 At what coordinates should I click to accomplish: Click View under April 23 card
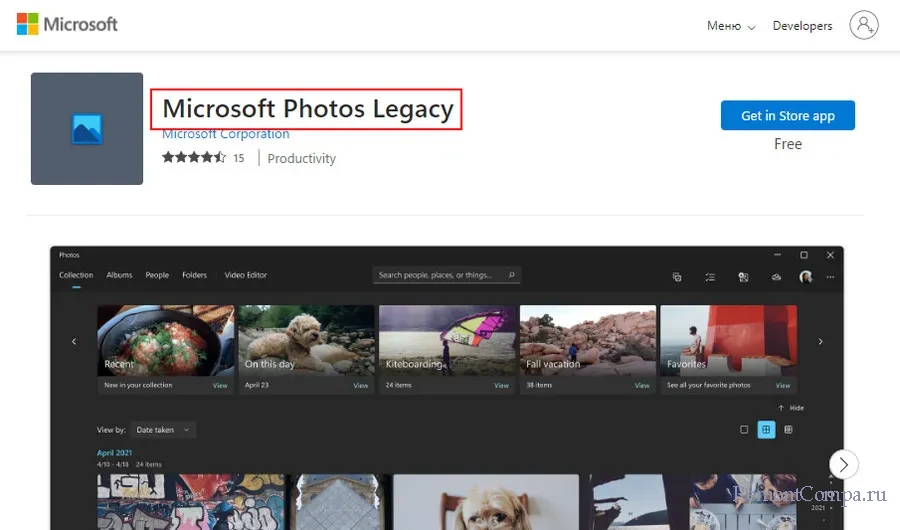360,385
